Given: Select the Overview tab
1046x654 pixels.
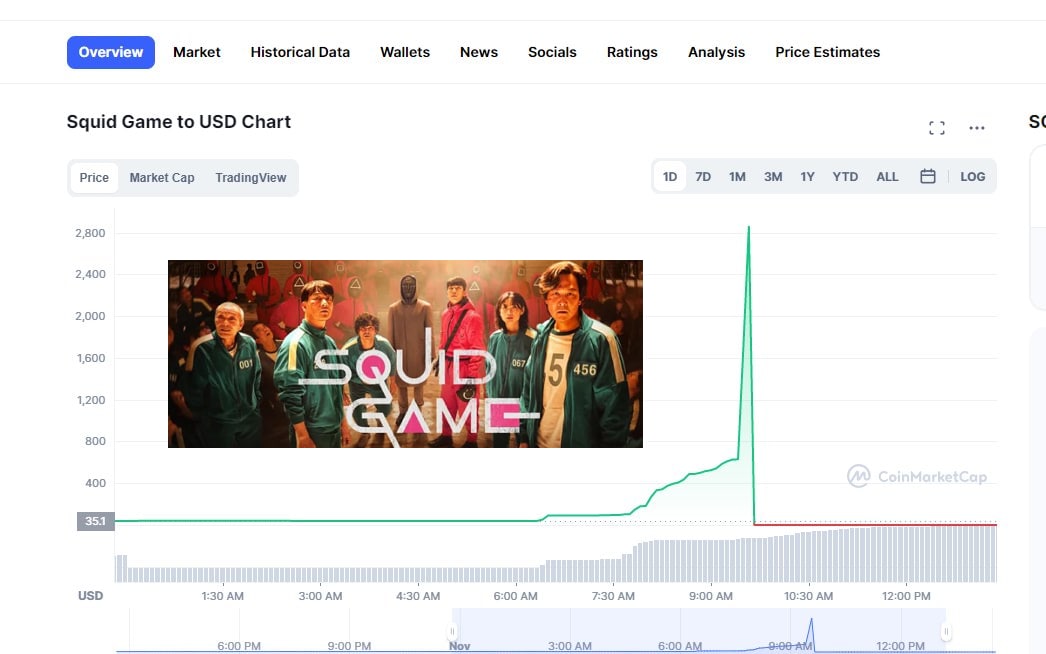Looking at the screenshot, I should click(x=111, y=52).
